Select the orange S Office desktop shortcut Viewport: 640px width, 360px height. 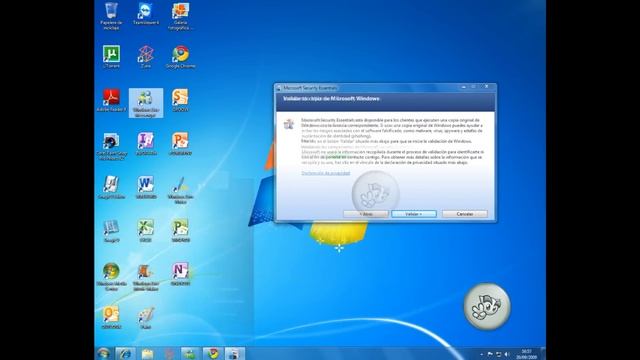pos(180,100)
